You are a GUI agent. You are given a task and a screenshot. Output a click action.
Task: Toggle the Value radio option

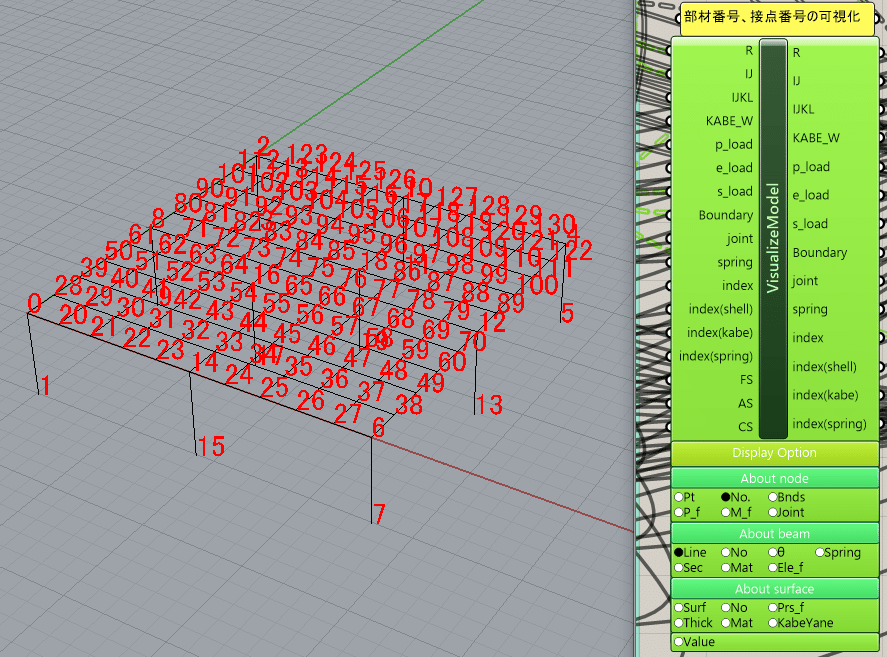tap(679, 642)
